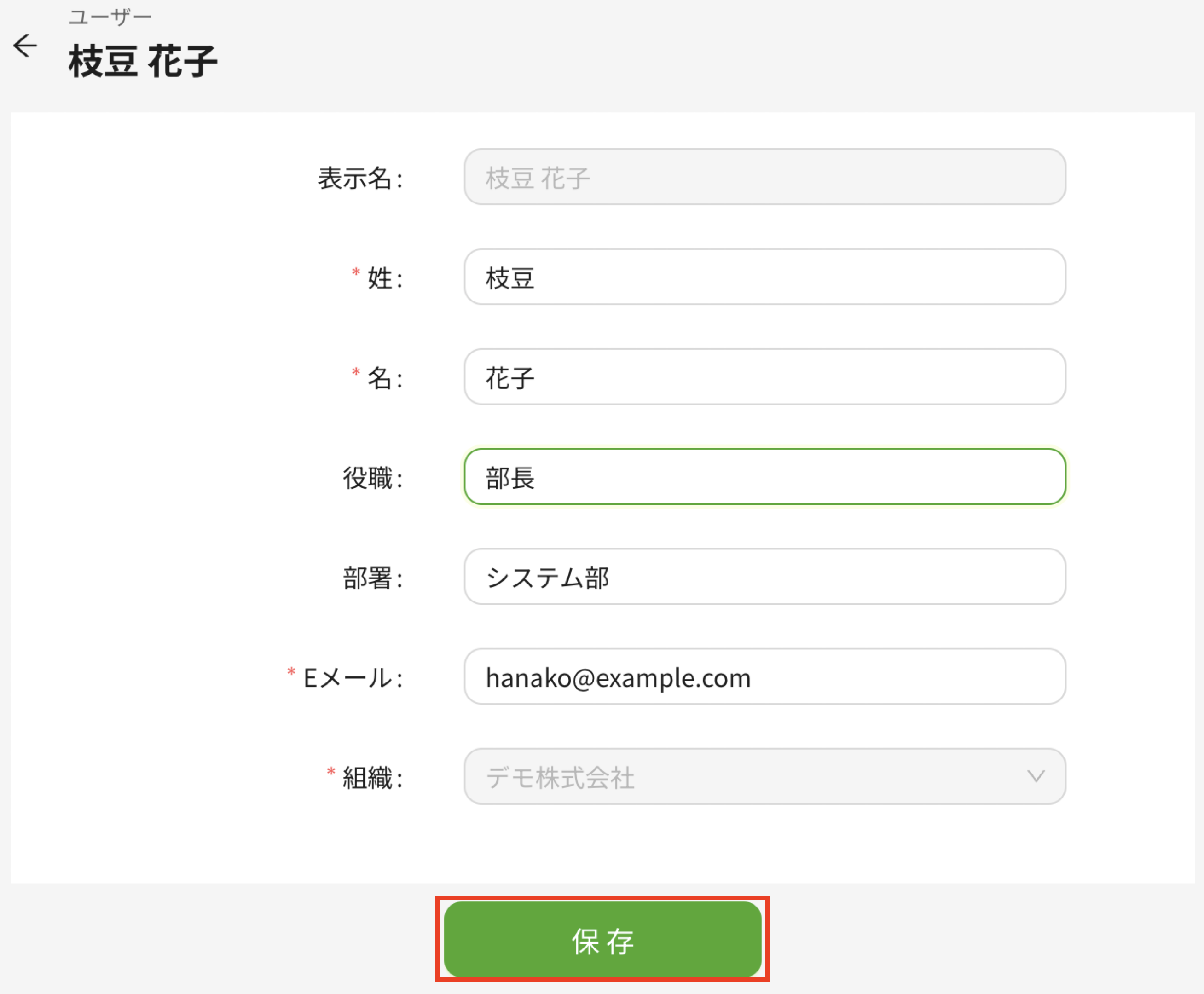Click the 役職 field showing 部長
Image resolution: width=1204 pixels, height=994 pixels.
coord(764,476)
